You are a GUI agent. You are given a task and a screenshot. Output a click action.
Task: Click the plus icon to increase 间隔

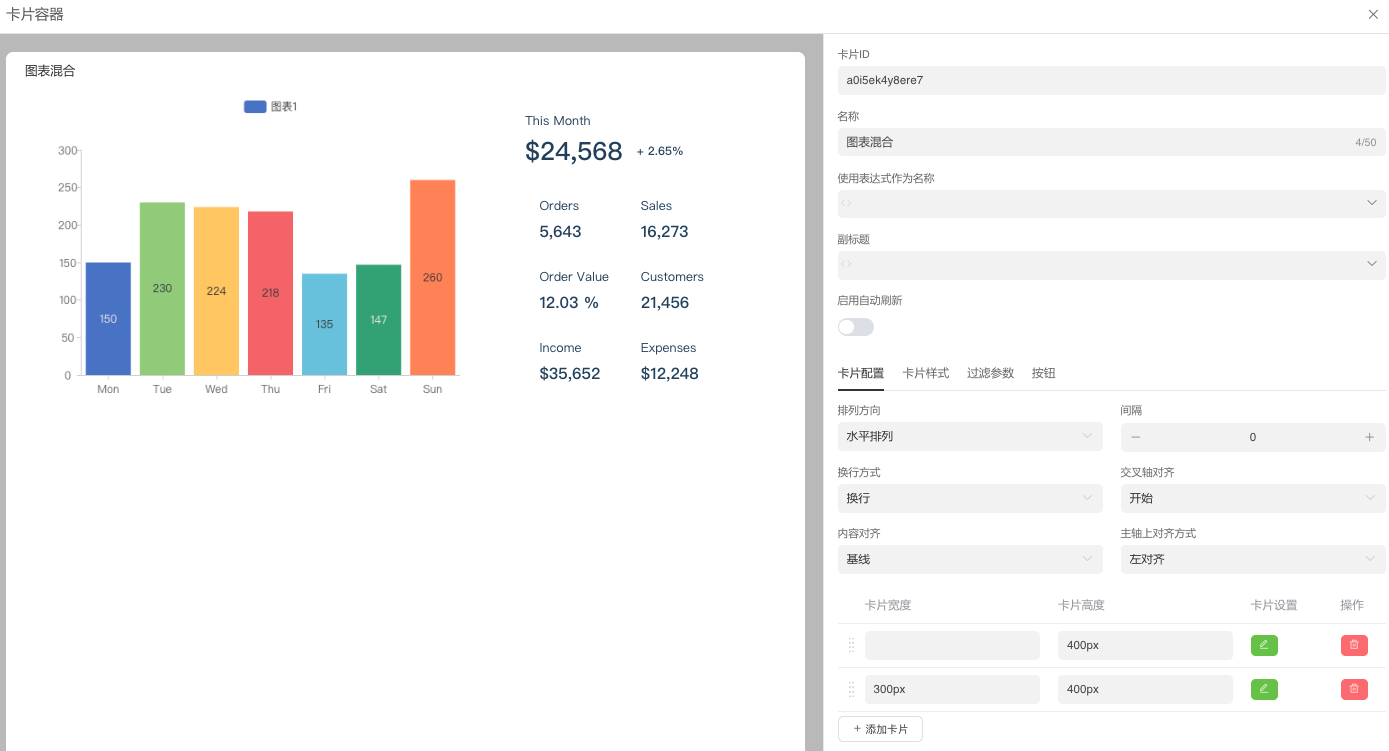coord(1369,437)
